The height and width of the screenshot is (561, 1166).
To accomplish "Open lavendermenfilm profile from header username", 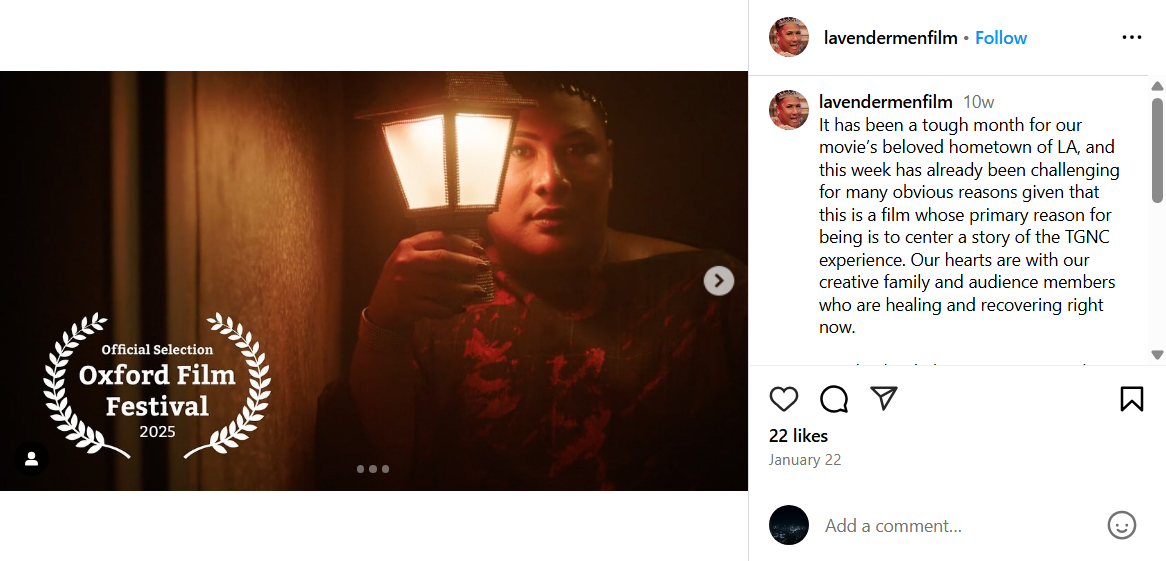I will point(890,38).
